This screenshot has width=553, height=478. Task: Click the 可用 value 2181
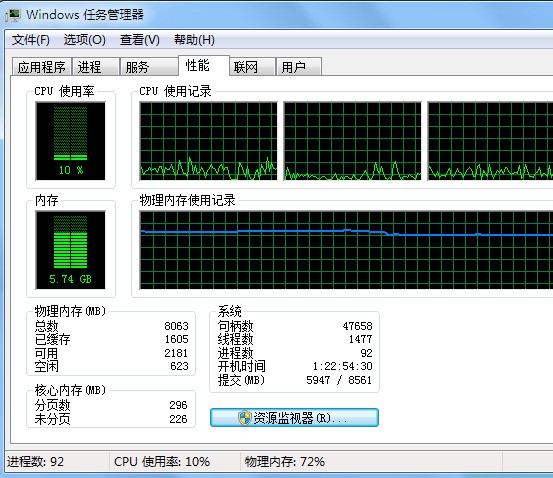tap(176, 353)
